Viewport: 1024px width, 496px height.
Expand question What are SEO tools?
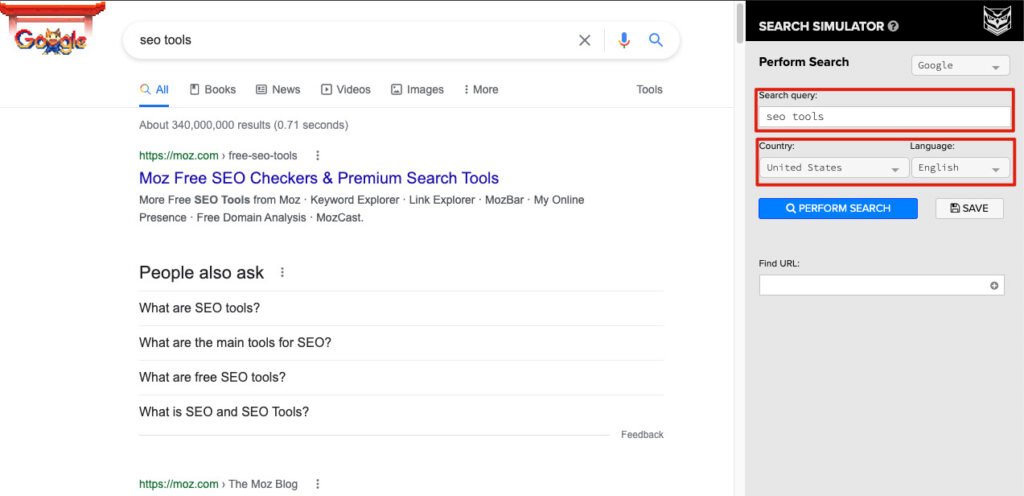click(x=401, y=308)
